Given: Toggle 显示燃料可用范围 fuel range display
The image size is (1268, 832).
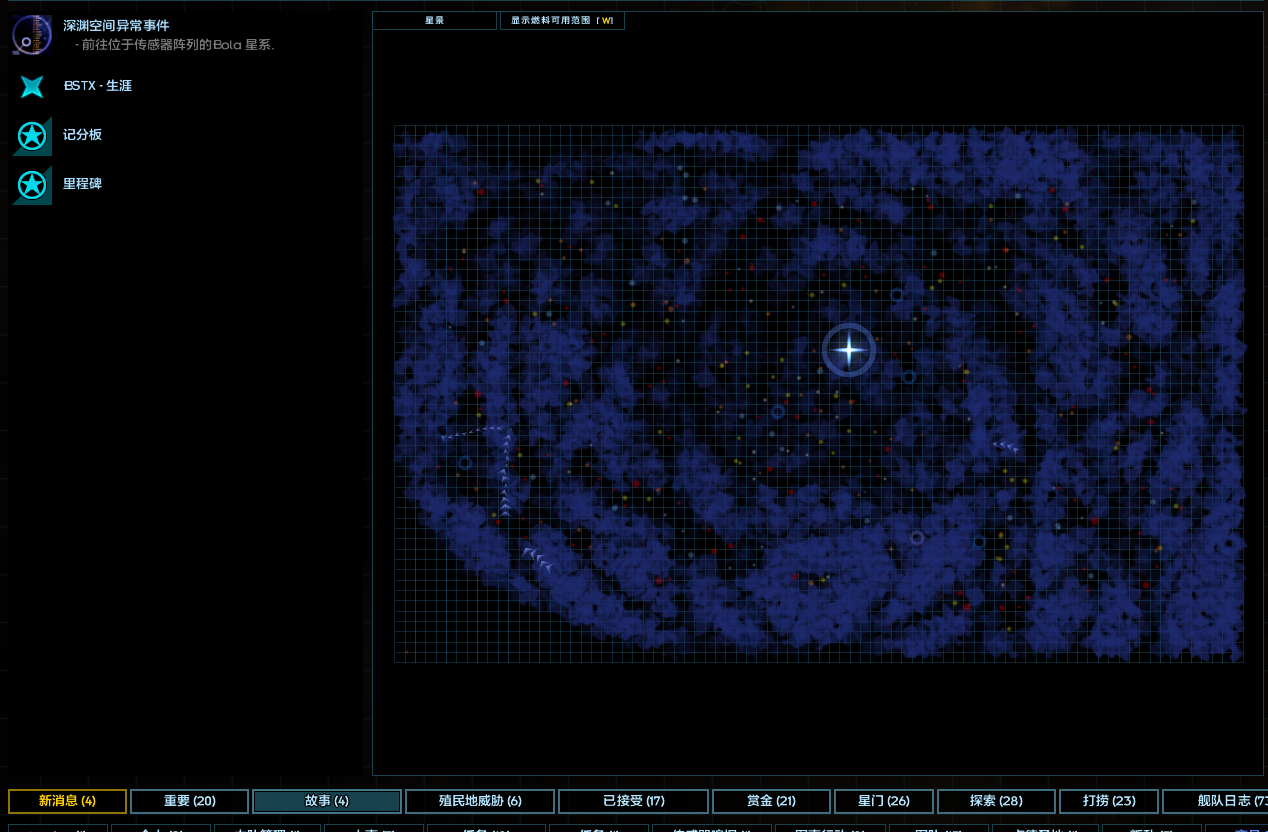Looking at the screenshot, I should click(x=562, y=21).
